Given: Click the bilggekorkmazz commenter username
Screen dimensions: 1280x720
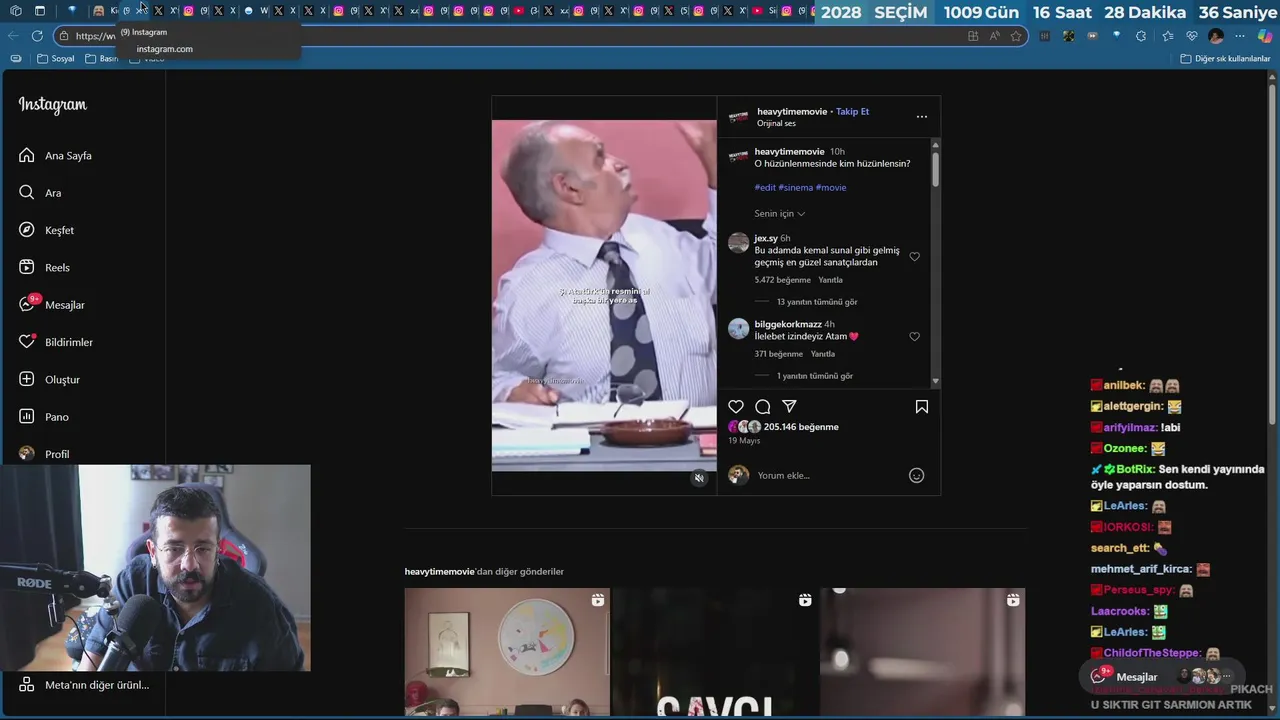Looking at the screenshot, I should 788,325.
